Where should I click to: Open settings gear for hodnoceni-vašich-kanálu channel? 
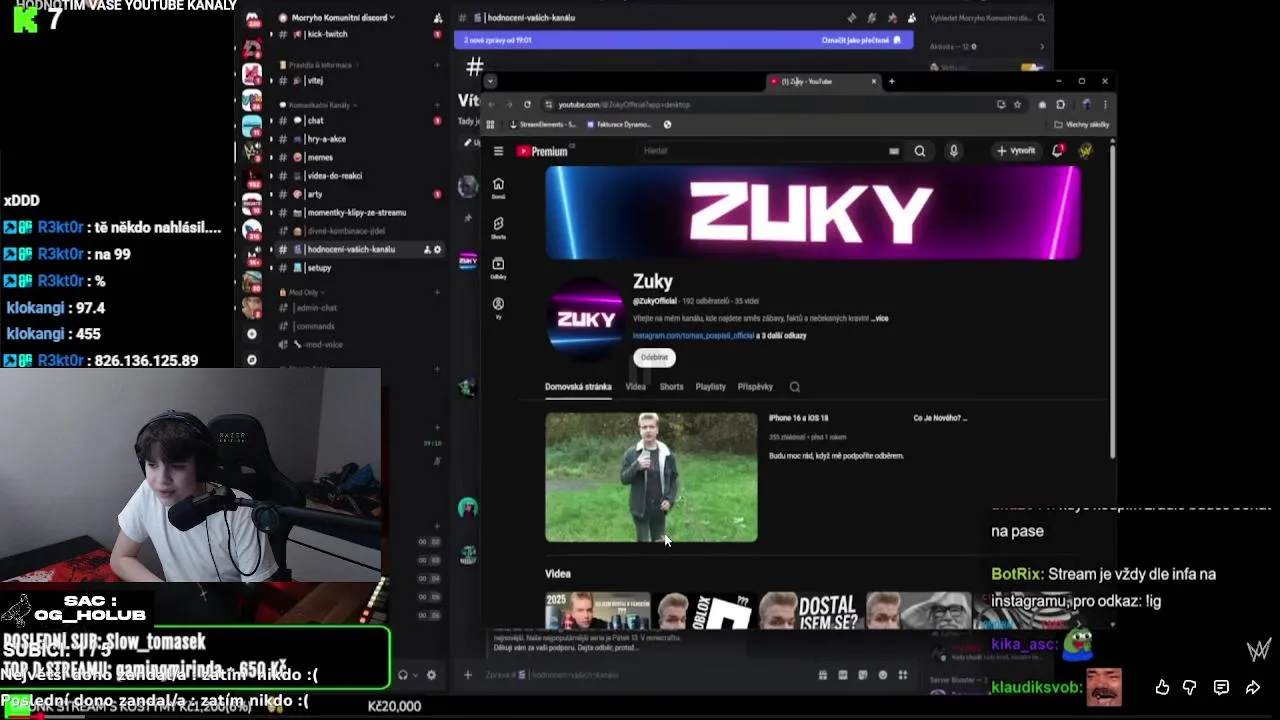[437, 249]
